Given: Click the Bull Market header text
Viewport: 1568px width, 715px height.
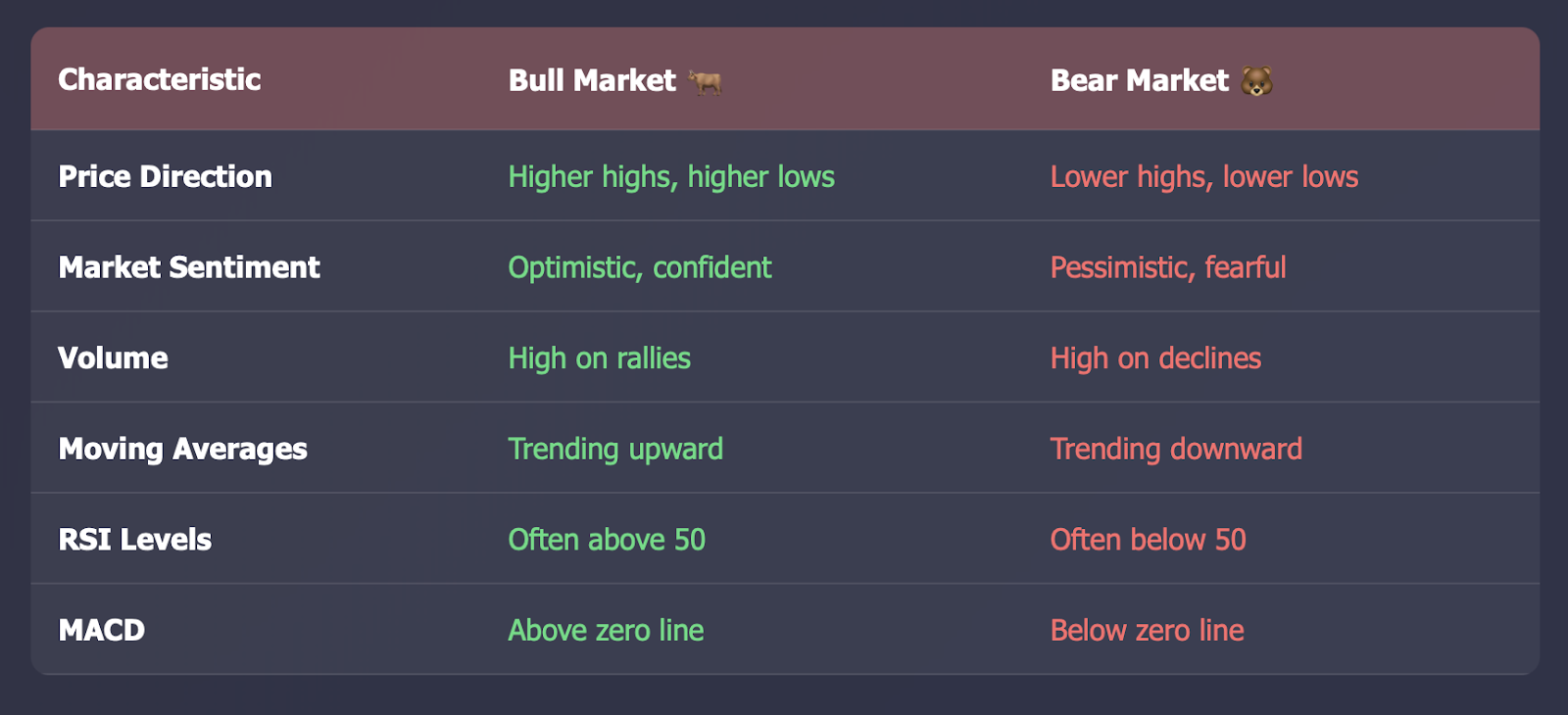Looking at the screenshot, I should [x=592, y=80].
